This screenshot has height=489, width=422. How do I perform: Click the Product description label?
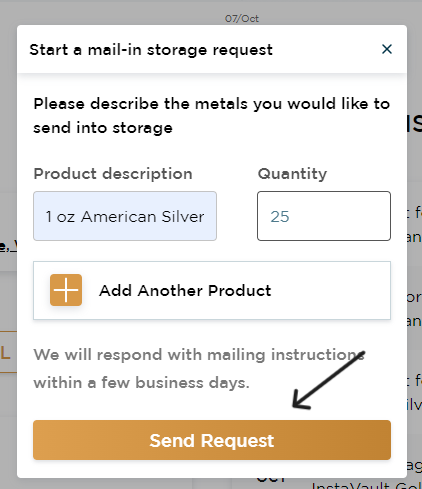(x=113, y=174)
